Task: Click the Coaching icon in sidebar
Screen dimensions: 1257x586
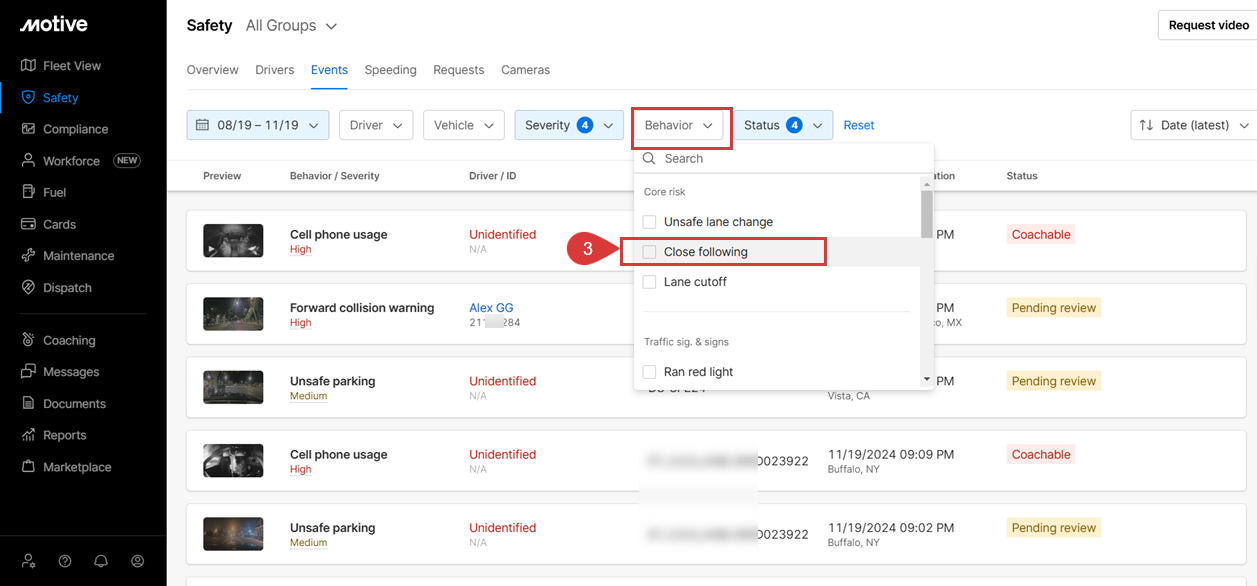Action: coord(28,340)
